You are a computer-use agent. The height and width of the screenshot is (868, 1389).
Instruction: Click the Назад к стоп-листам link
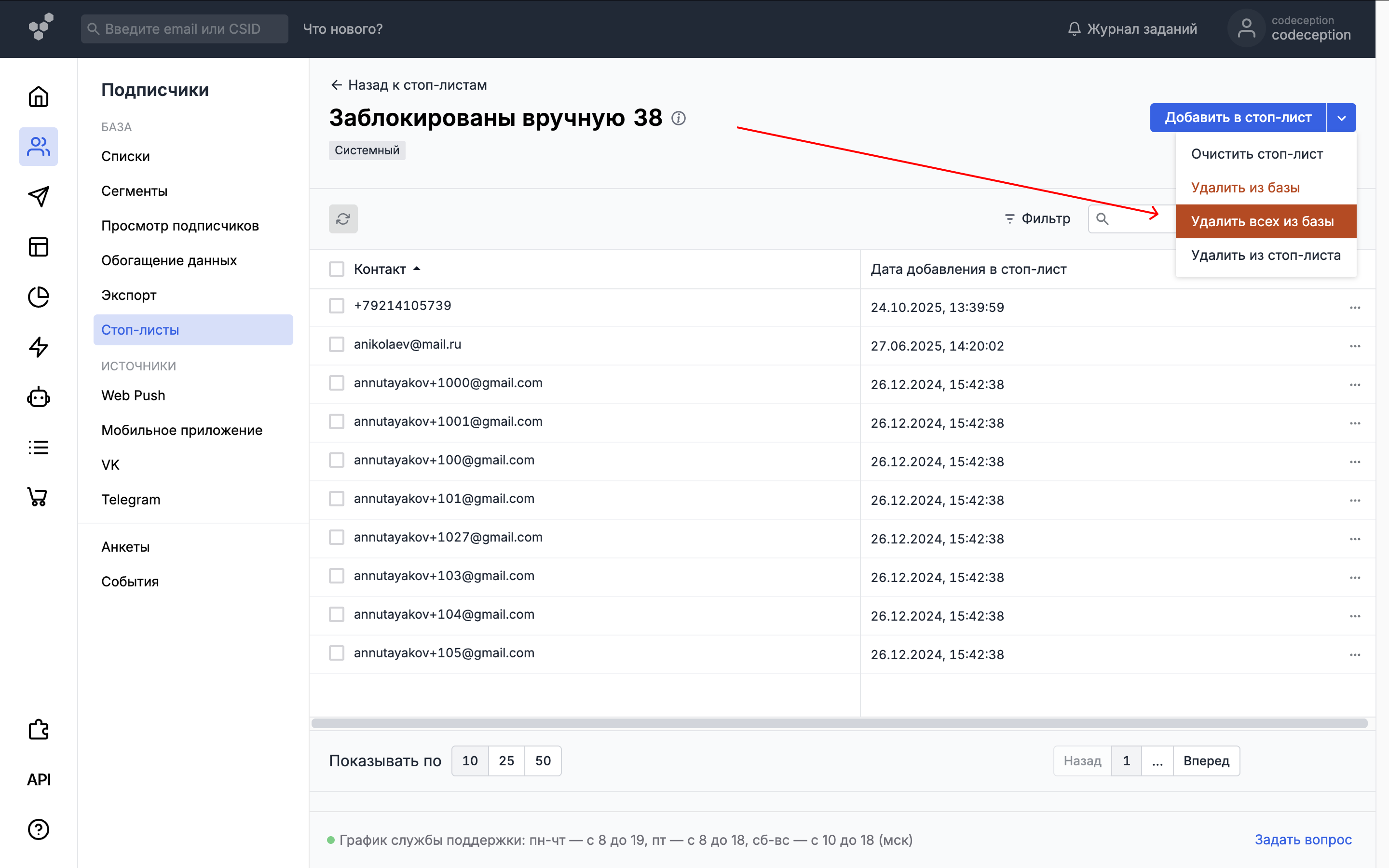point(410,84)
